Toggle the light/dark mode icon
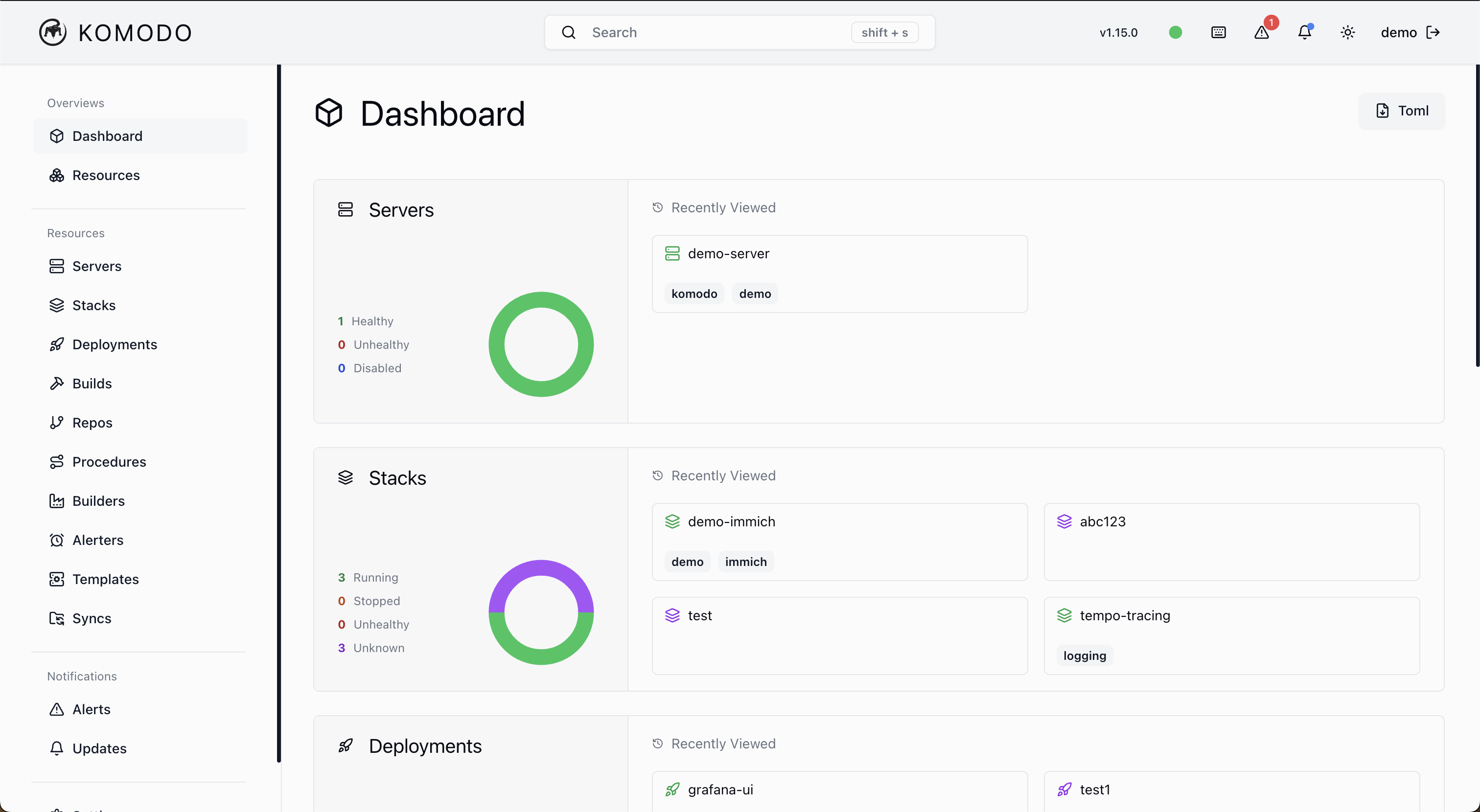The width and height of the screenshot is (1480, 812). 1348,32
